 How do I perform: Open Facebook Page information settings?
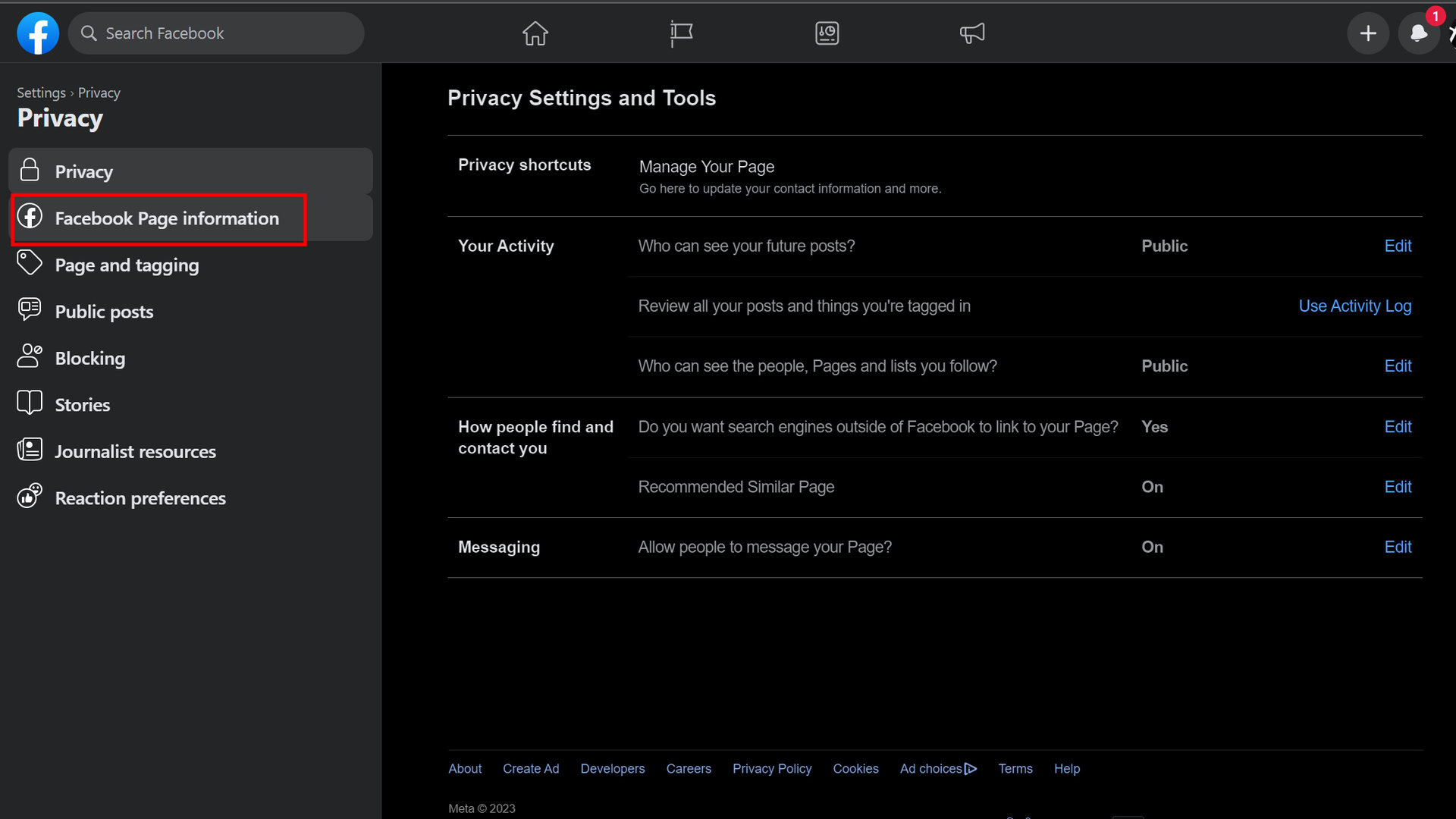coord(166,218)
